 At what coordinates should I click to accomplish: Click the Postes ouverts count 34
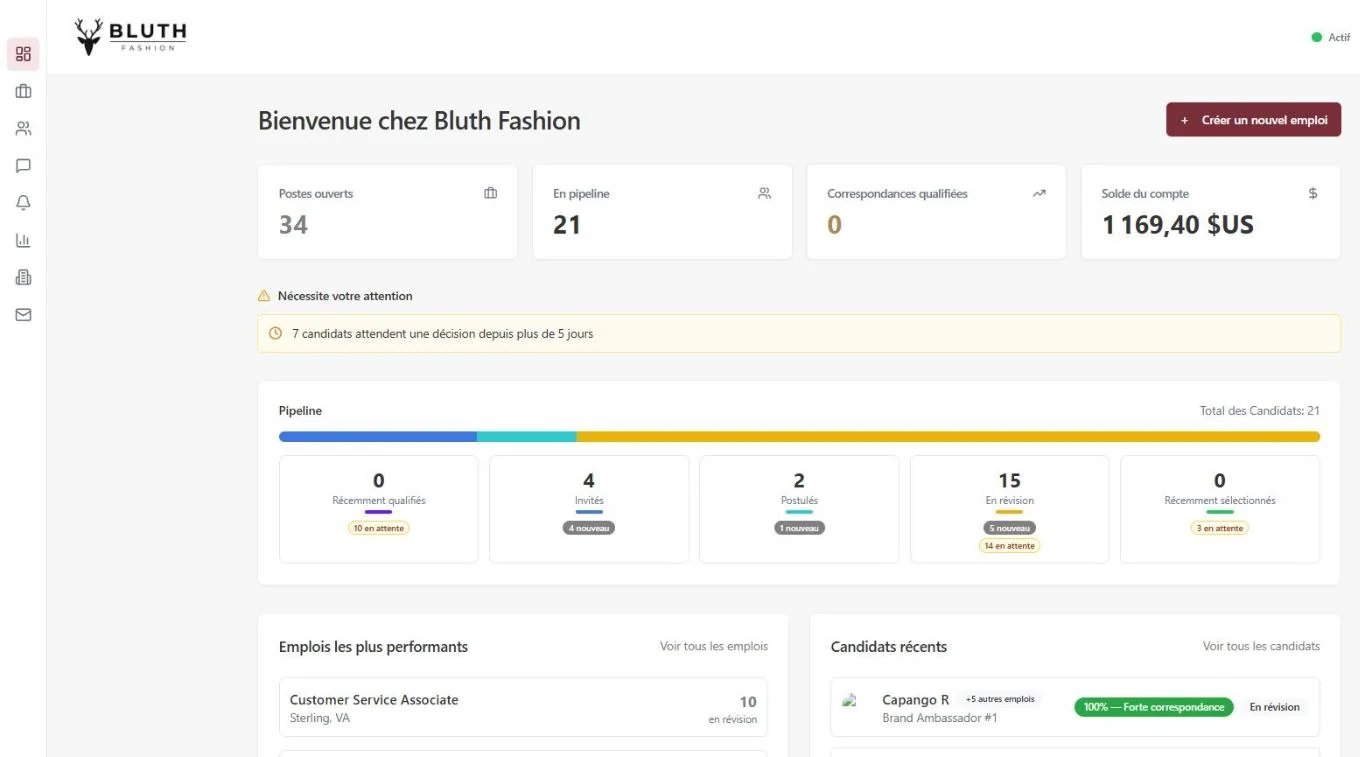(x=293, y=225)
